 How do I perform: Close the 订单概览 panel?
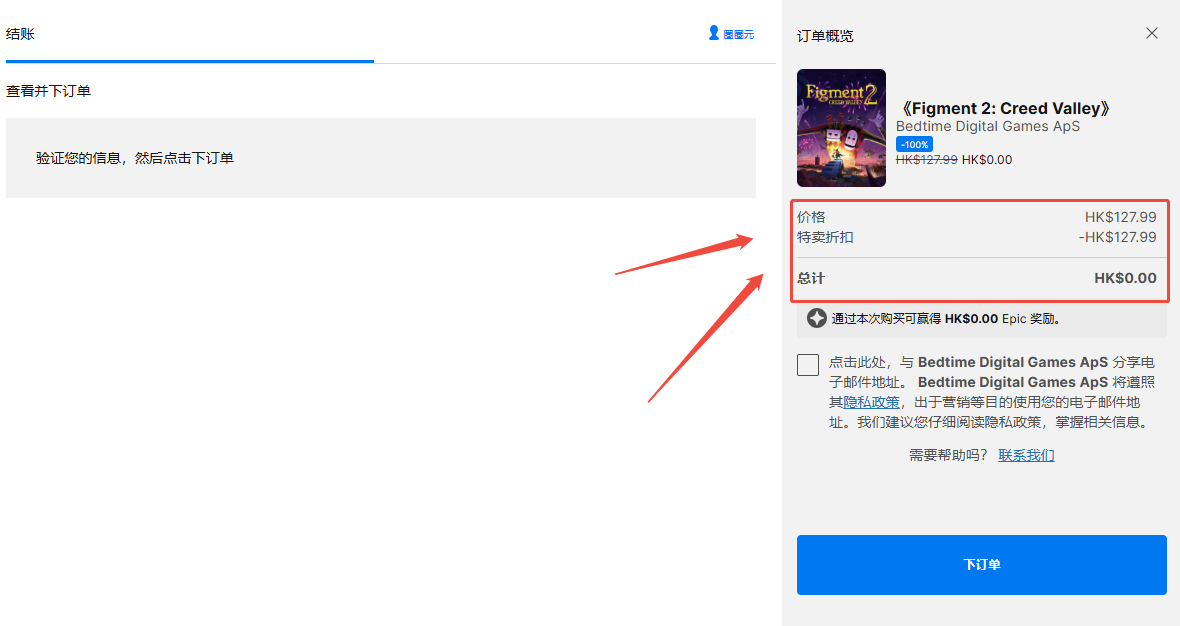[1151, 33]
